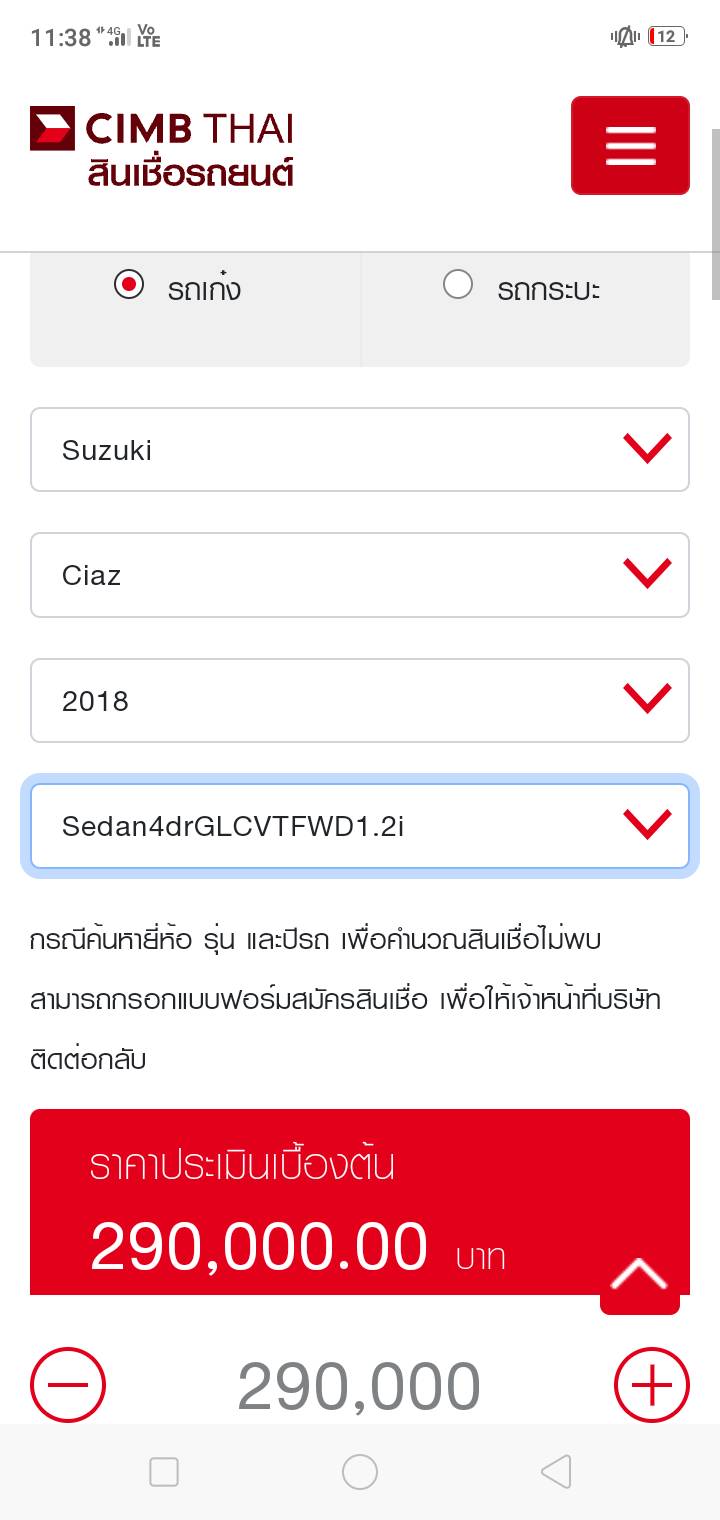Open the Ciaz model dropdown
The width and height of the screenshot is (720, 1520).
tap(360, 575)
